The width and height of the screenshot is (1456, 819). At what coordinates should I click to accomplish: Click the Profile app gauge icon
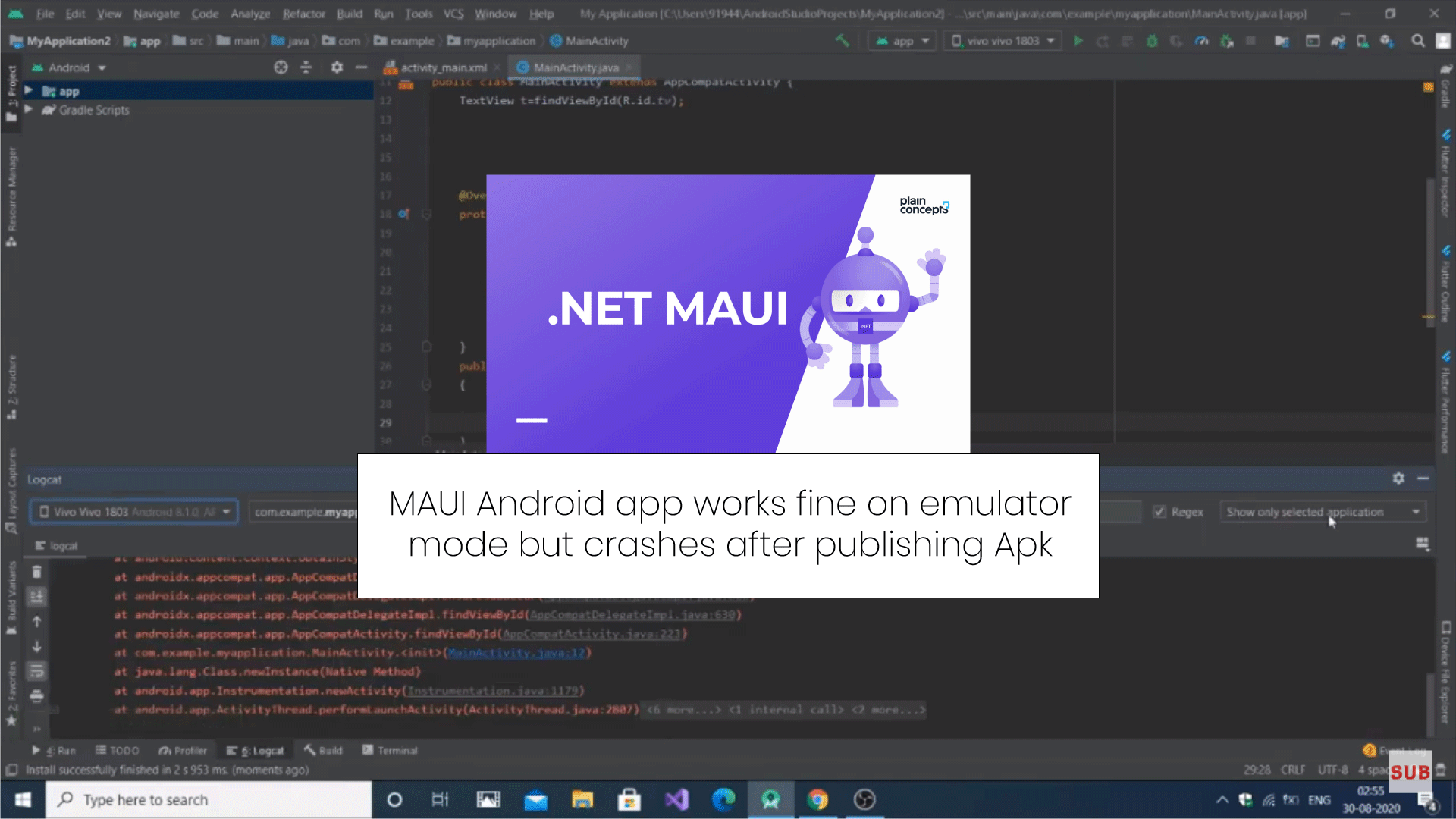coord(1202,41)
